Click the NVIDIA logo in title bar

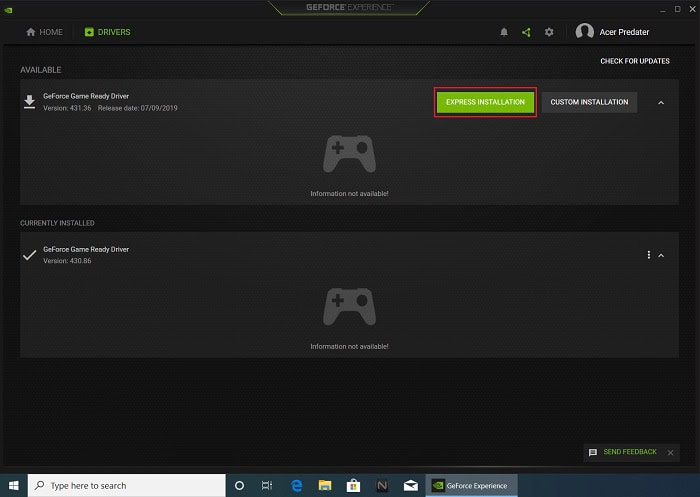click(x=8, y=9)
